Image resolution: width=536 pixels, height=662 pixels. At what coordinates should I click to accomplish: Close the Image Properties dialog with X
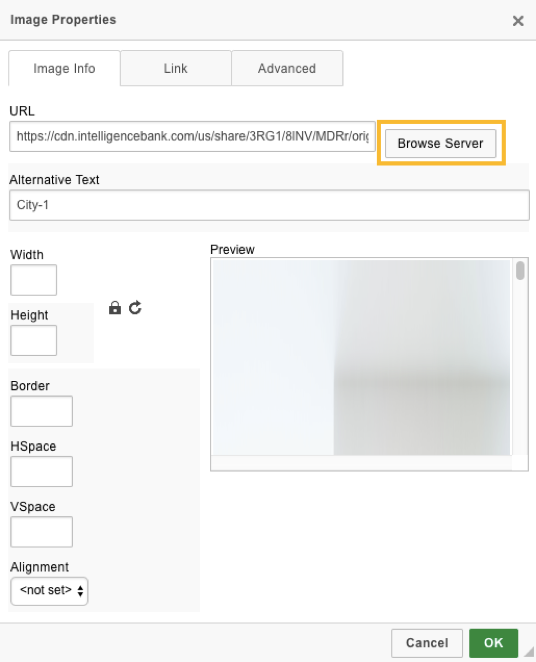tap(518, 21)
